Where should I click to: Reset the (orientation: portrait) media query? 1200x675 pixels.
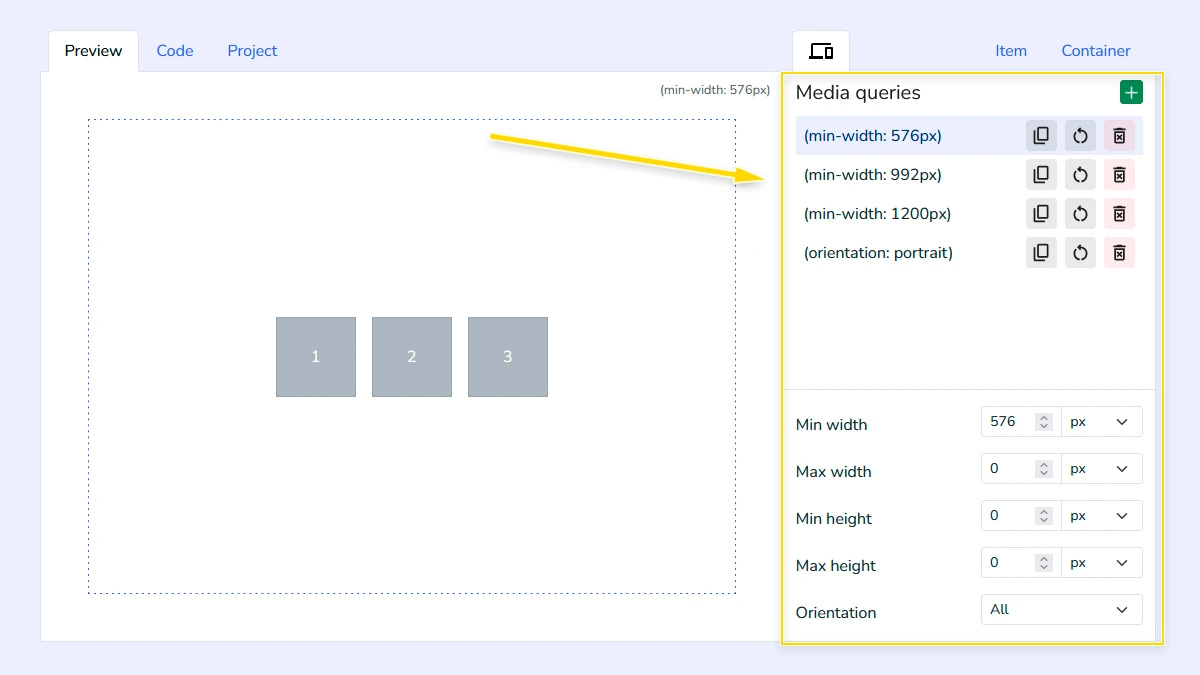click(1080, 252)
